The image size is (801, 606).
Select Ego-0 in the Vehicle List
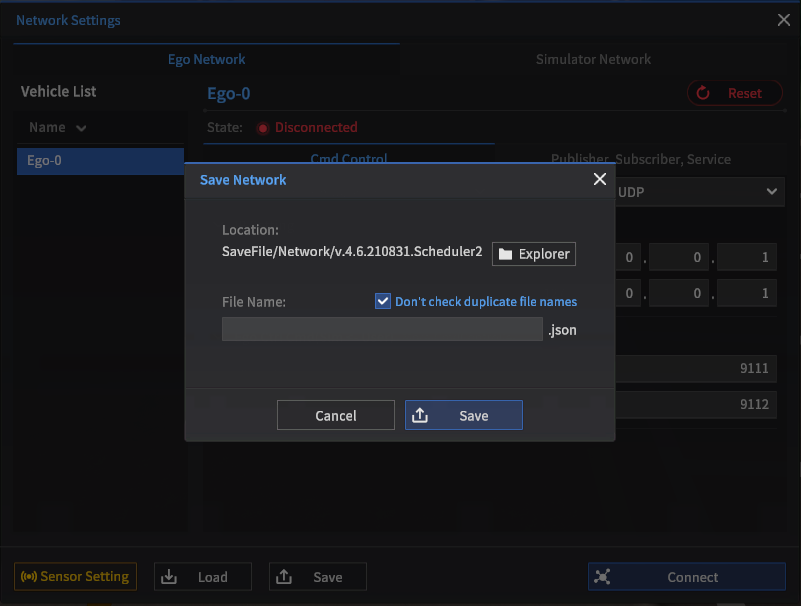(x=100, y=161)
